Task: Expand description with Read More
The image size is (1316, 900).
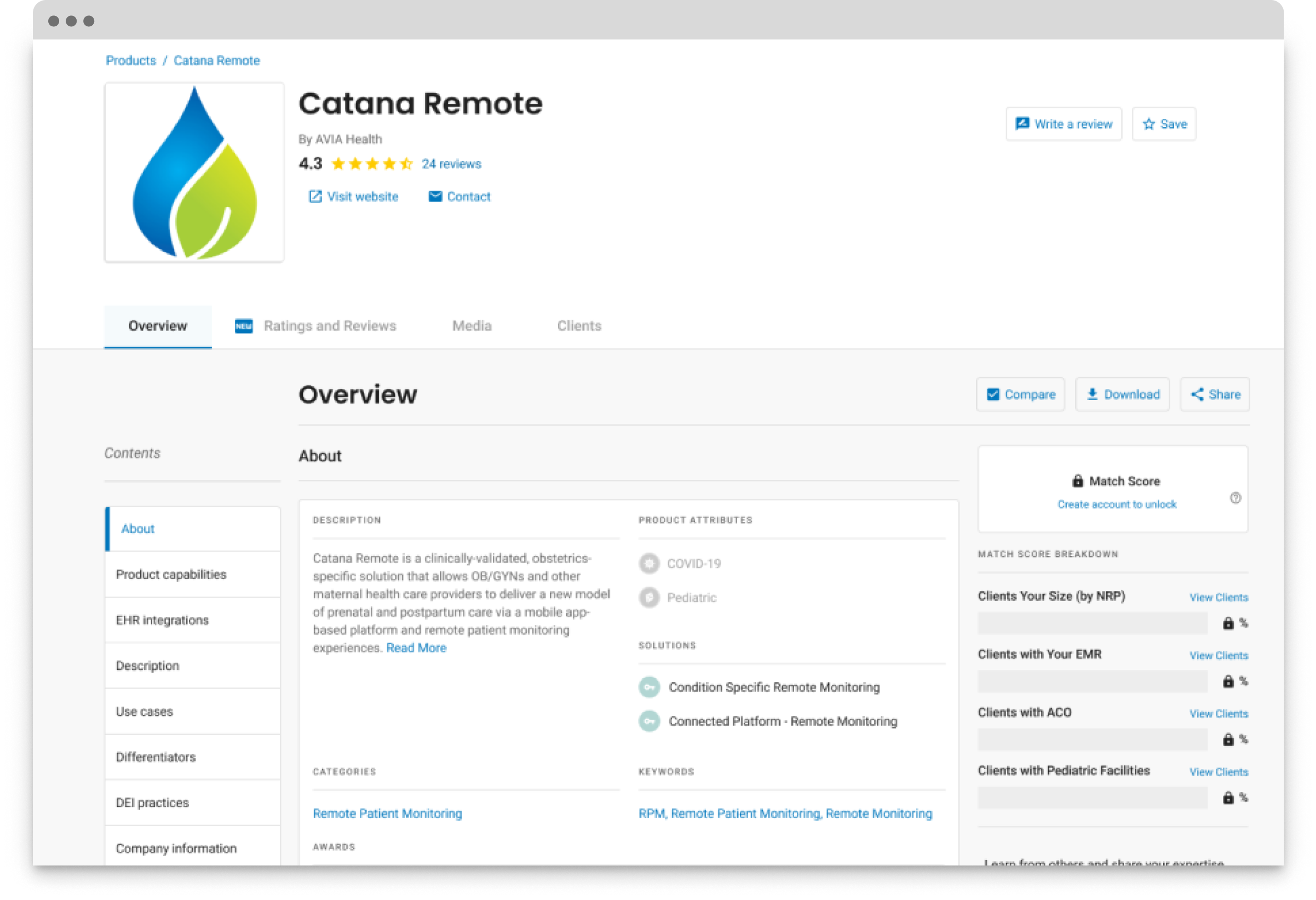Action: 416,648
